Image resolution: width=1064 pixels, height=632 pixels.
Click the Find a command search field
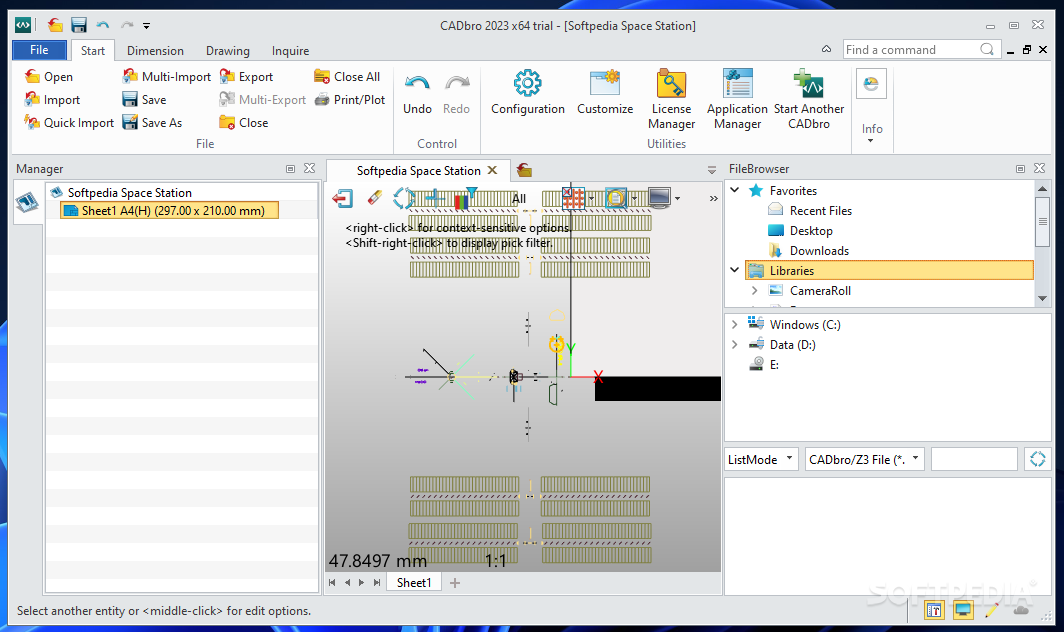coord(911,50)
